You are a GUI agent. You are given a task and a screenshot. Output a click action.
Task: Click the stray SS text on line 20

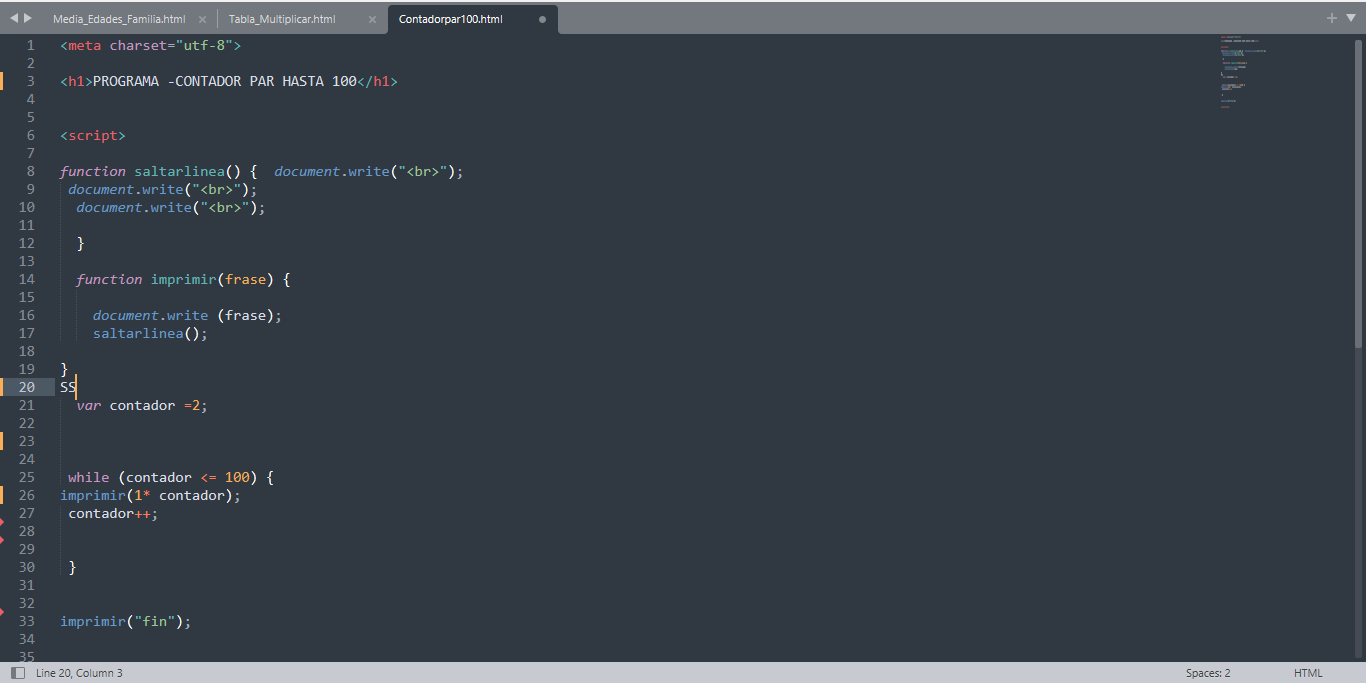click(68, 387)
